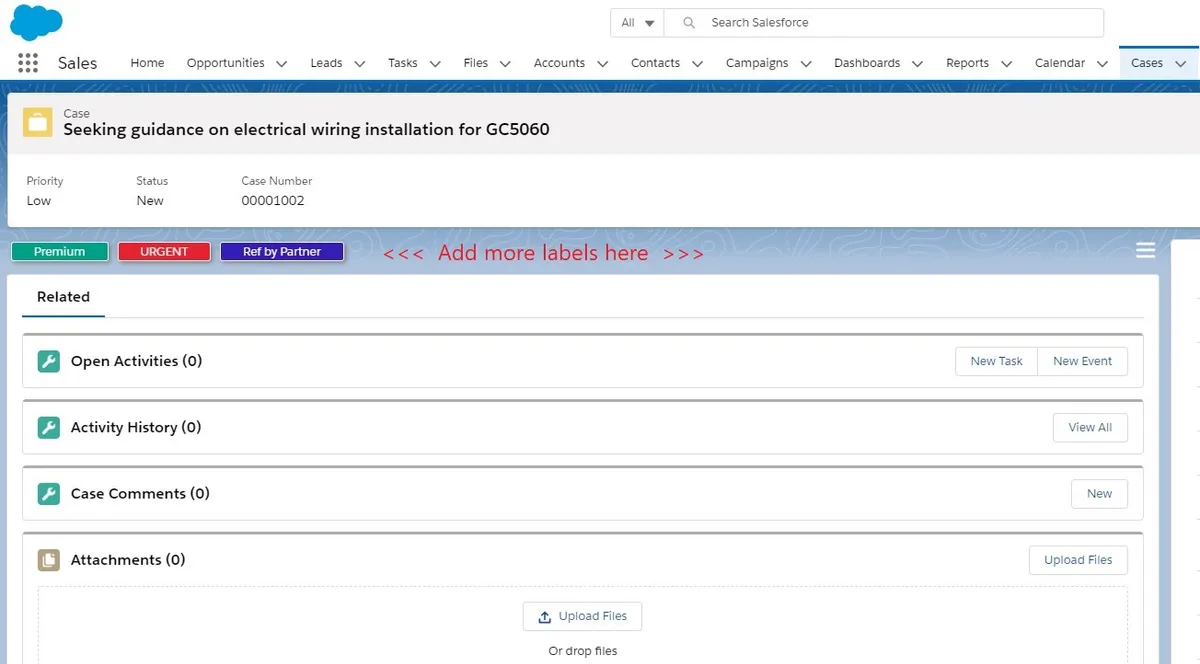The height and width of the screenshot is (664, 1200).
Task: Open the Leads tab
Action: [x=326, y=63]
